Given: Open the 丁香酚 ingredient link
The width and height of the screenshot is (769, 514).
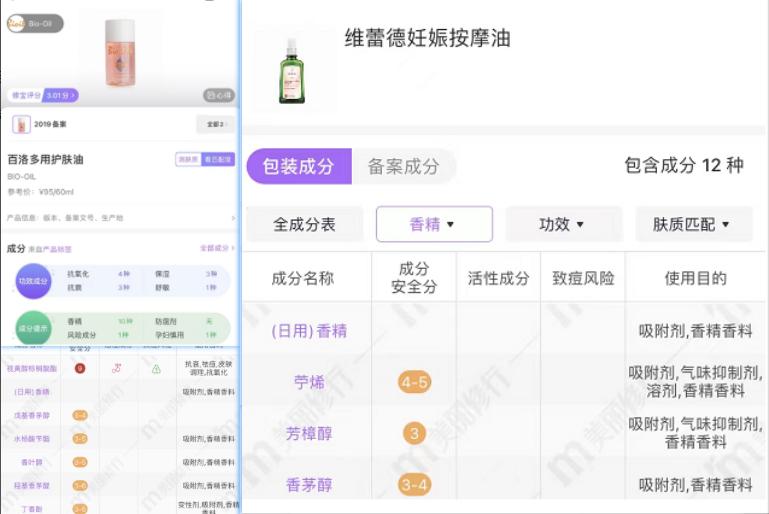Looking at the screenshot, I should [32, 509].
